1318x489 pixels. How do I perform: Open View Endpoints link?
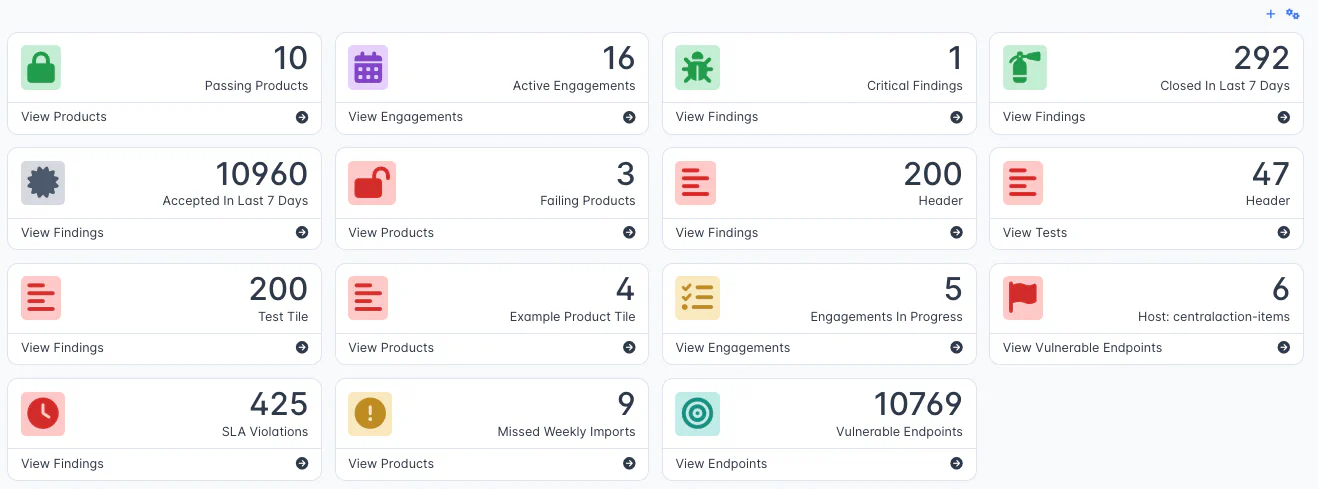(x=721, y=464)
